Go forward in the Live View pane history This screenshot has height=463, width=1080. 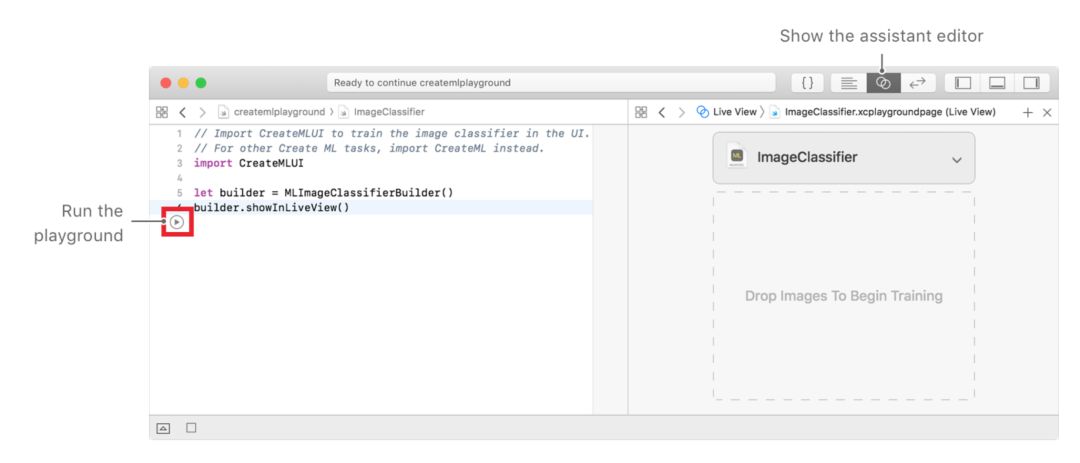680,112
